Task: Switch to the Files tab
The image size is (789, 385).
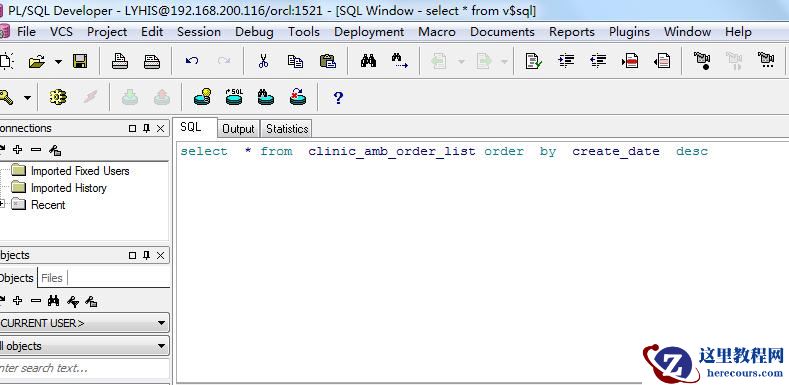Action: [x=52, y=278]
